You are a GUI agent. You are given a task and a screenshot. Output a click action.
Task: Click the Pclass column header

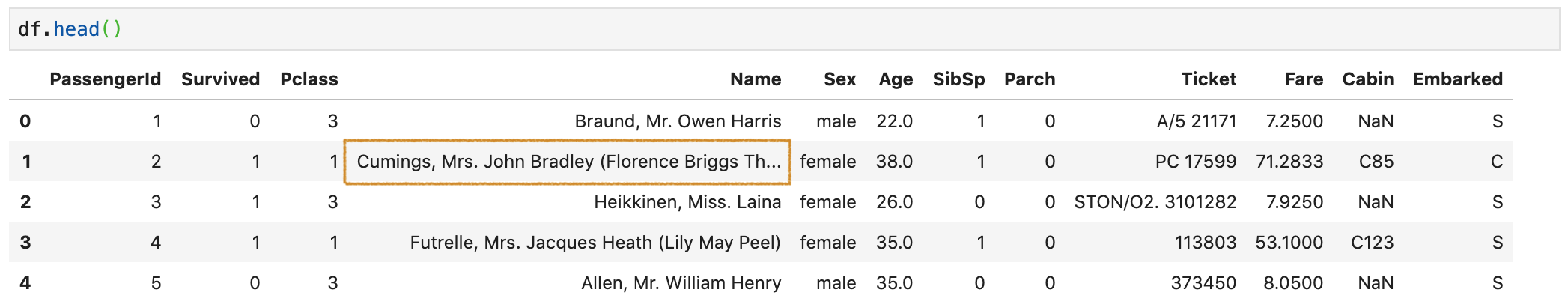[x=309, y=79]
